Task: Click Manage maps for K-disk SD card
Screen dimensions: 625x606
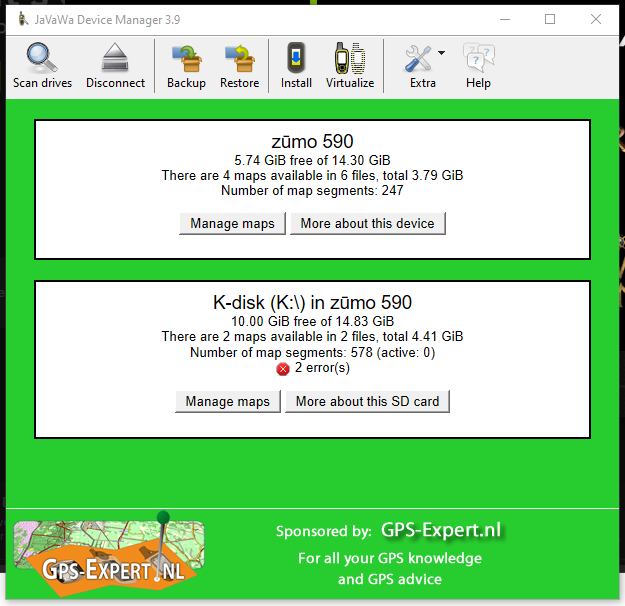Action: click(x=228, y=401)
